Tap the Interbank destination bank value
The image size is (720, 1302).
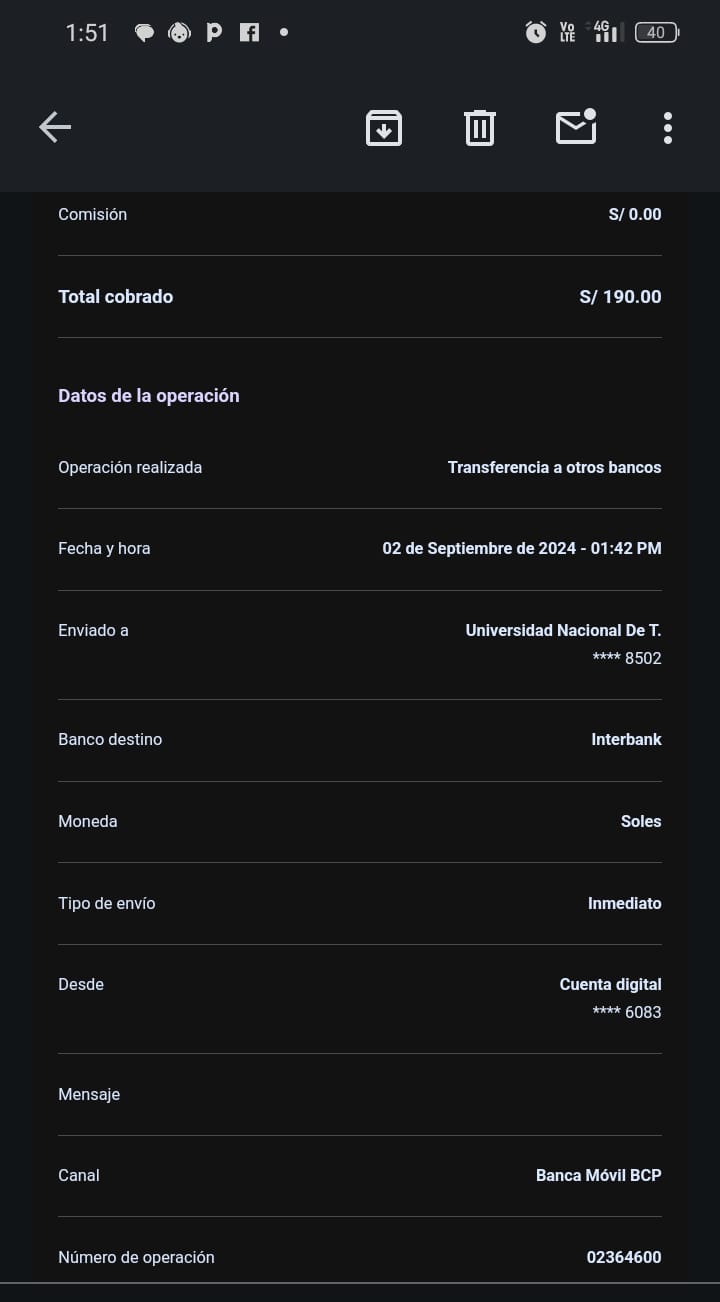pos(626,739)
